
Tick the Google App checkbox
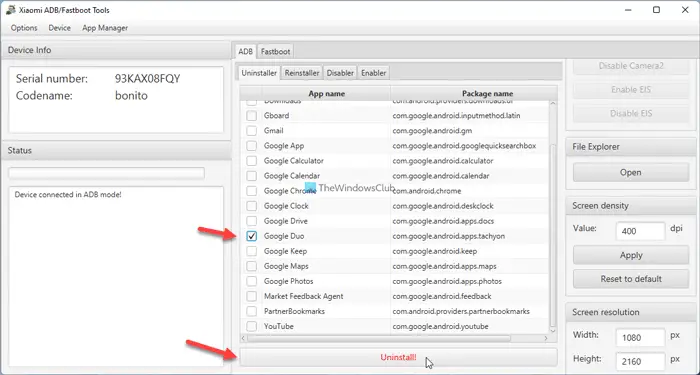252,146
